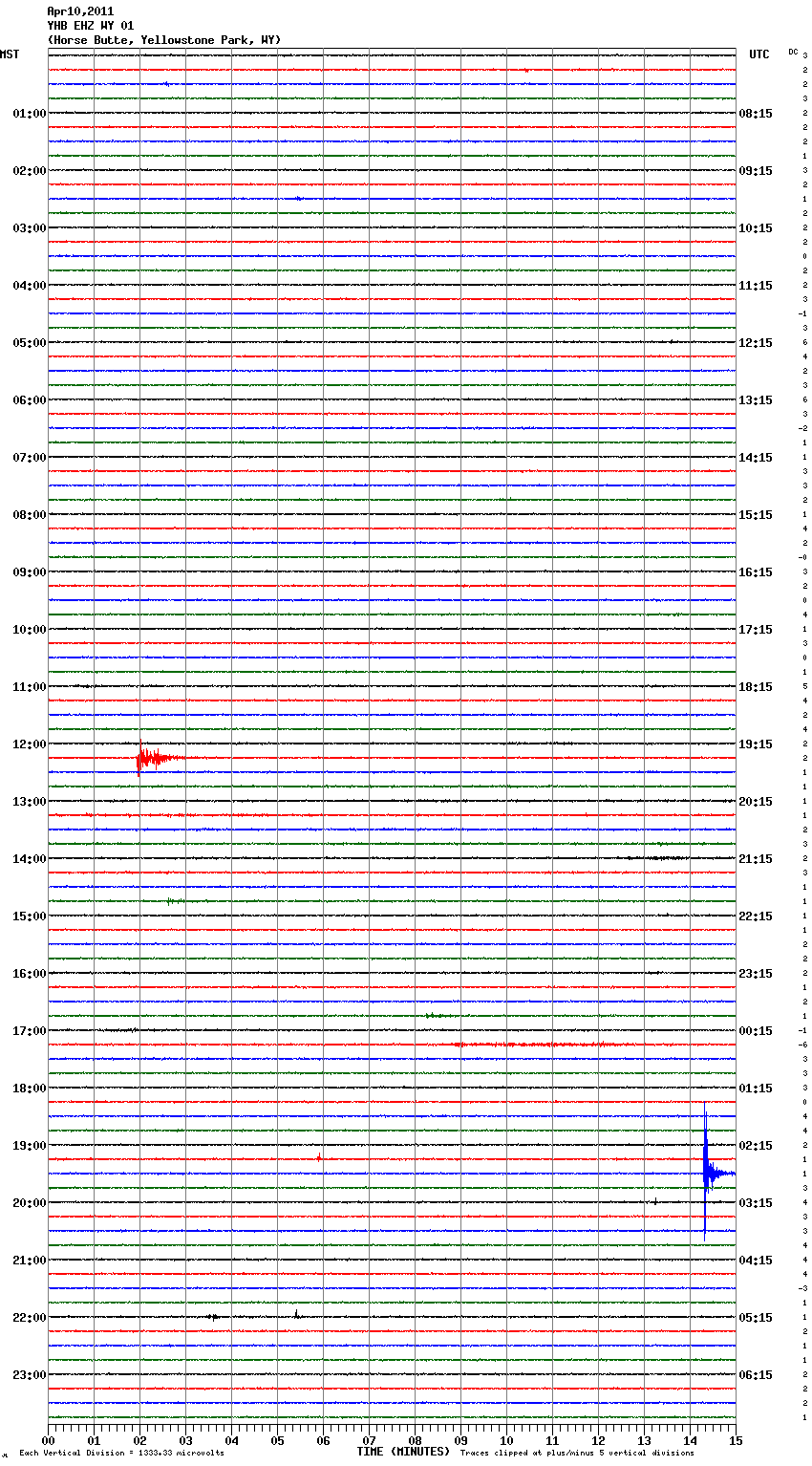
Task: Select the 18:00 MST time label
Action: tap(30, 1089)
